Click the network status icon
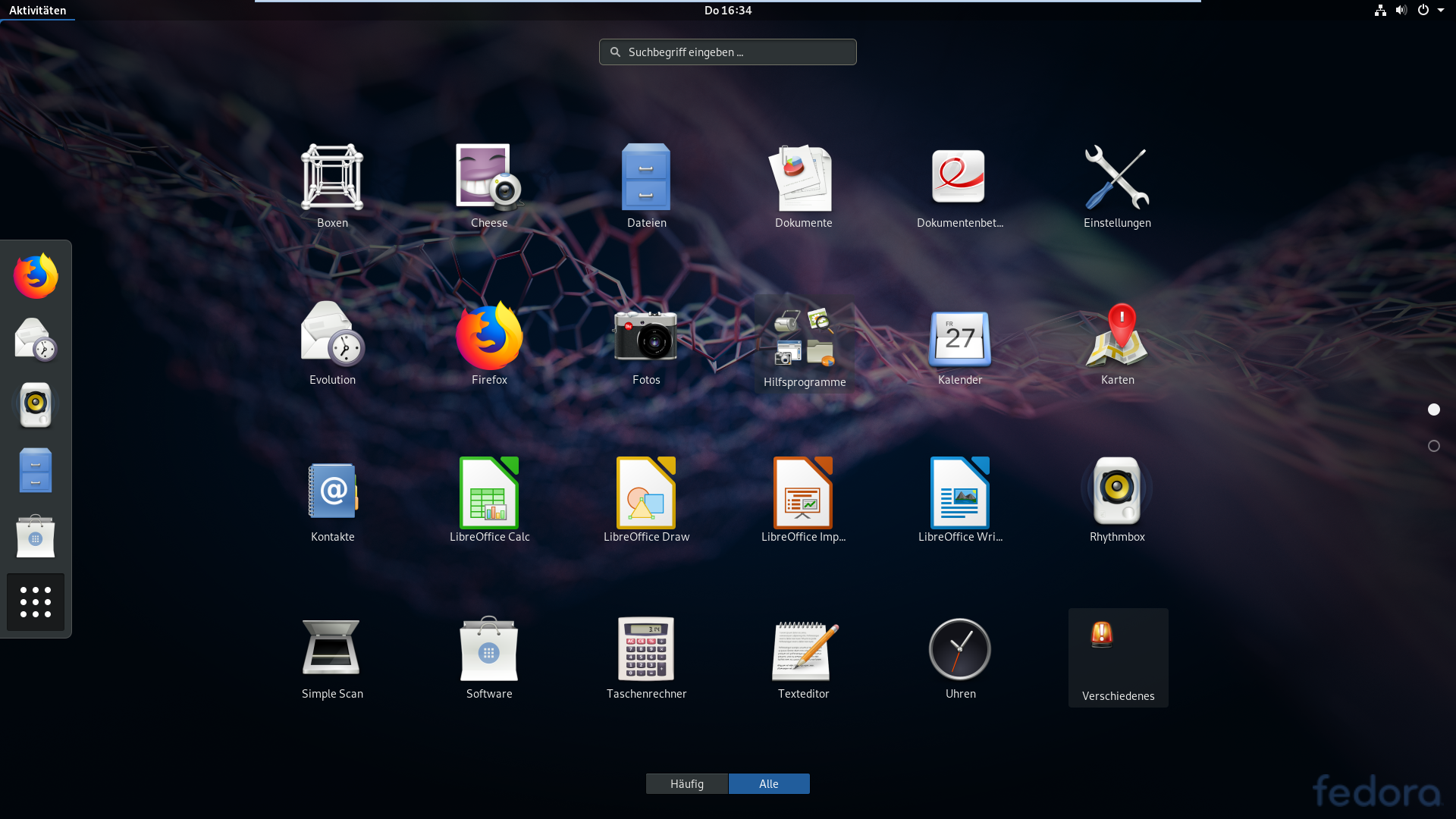The height and width of the screenshot is (819, 1456). click(x=1380, y=11)
